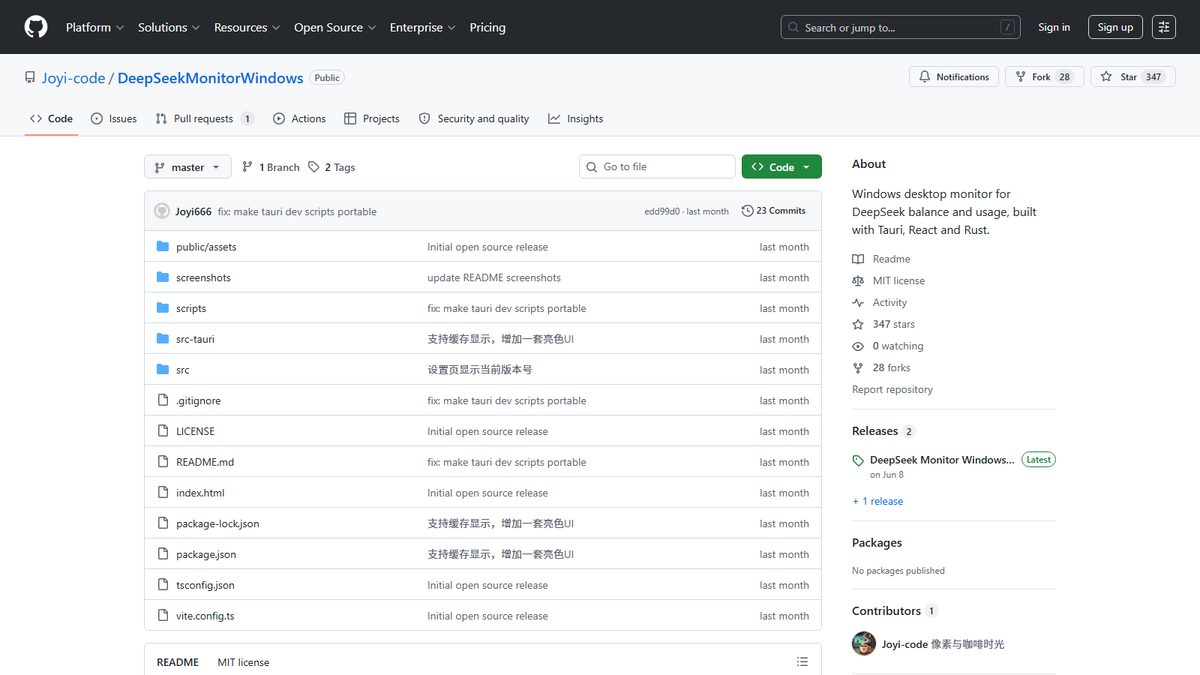
Task: Open the Pull requests tab
Action: (205, 118)
